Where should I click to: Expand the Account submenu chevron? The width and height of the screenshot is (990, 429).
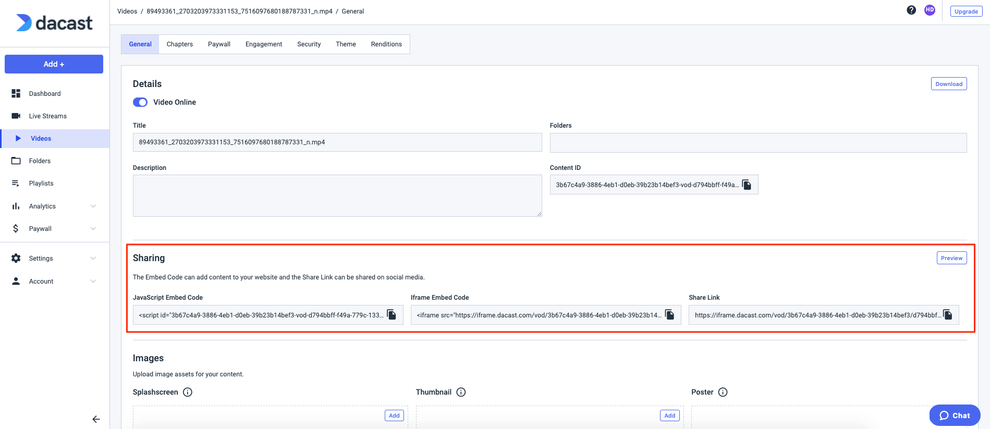pos(93,281)
